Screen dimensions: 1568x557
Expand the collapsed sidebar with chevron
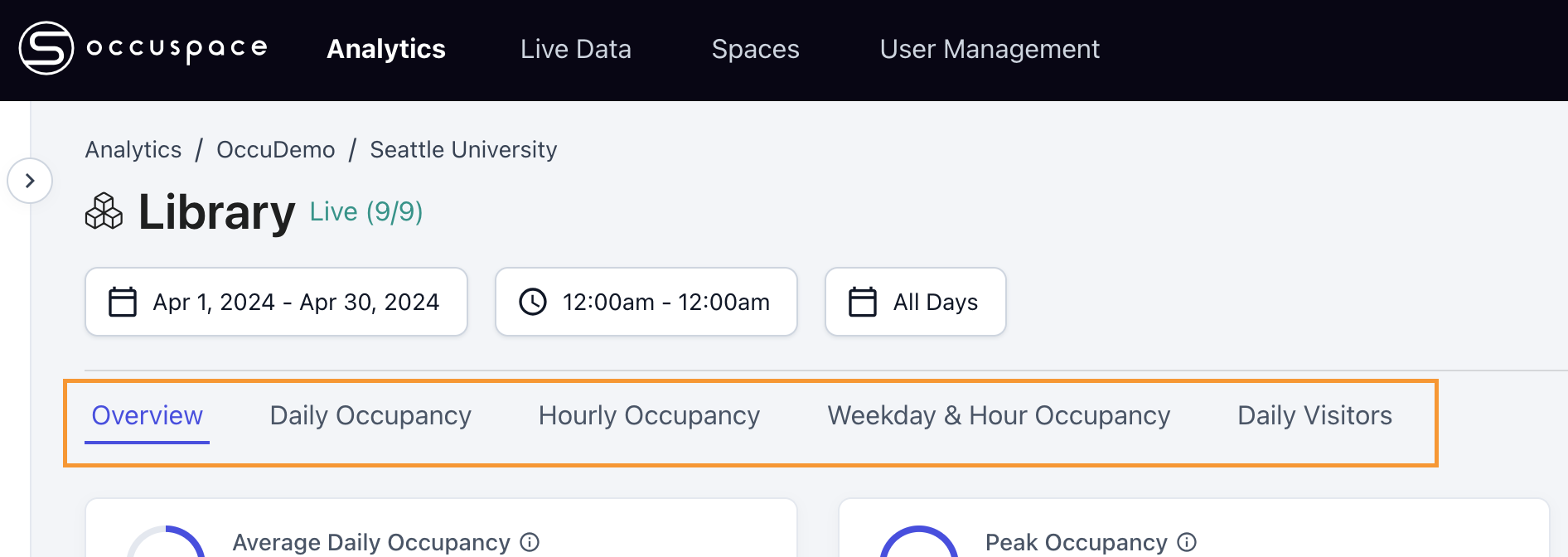pos(30,181)
